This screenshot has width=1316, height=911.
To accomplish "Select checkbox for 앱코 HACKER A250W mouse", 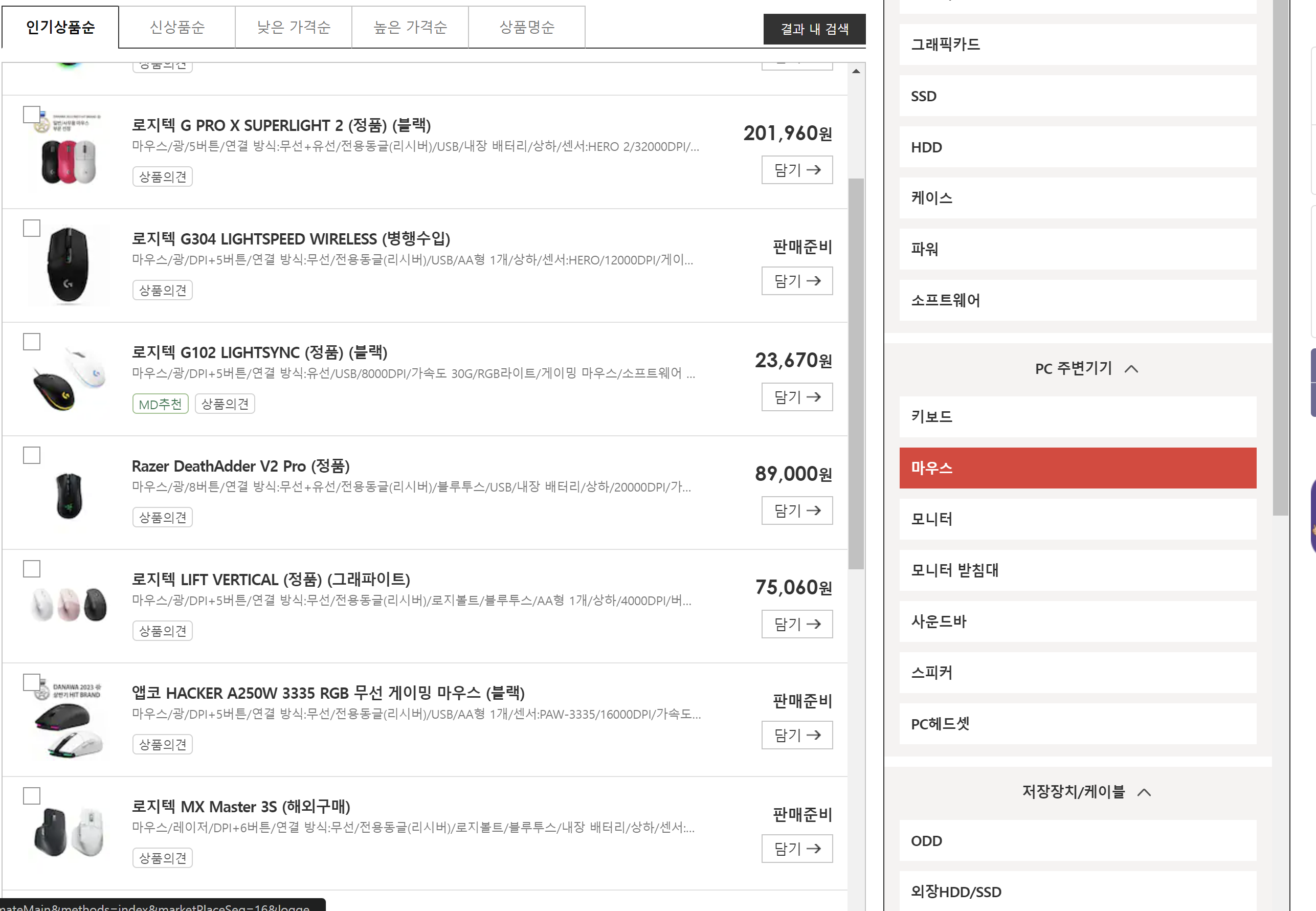I will pos(31,683).
